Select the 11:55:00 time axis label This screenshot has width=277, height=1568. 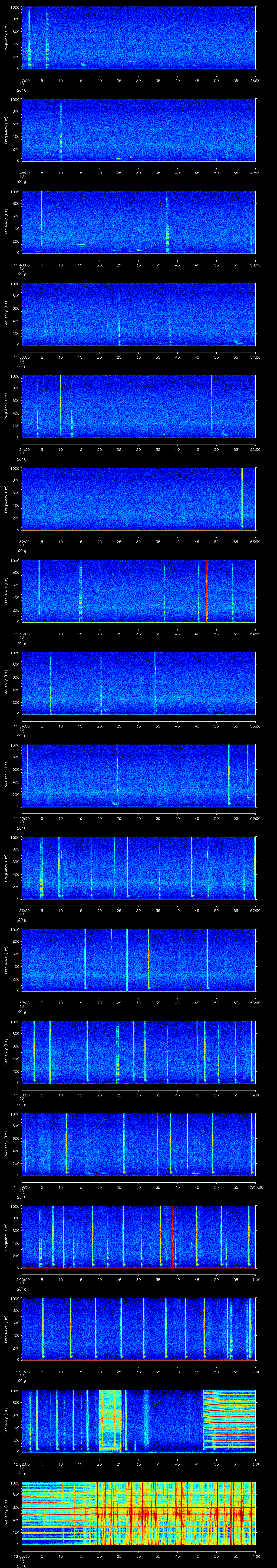coord(21,818)
